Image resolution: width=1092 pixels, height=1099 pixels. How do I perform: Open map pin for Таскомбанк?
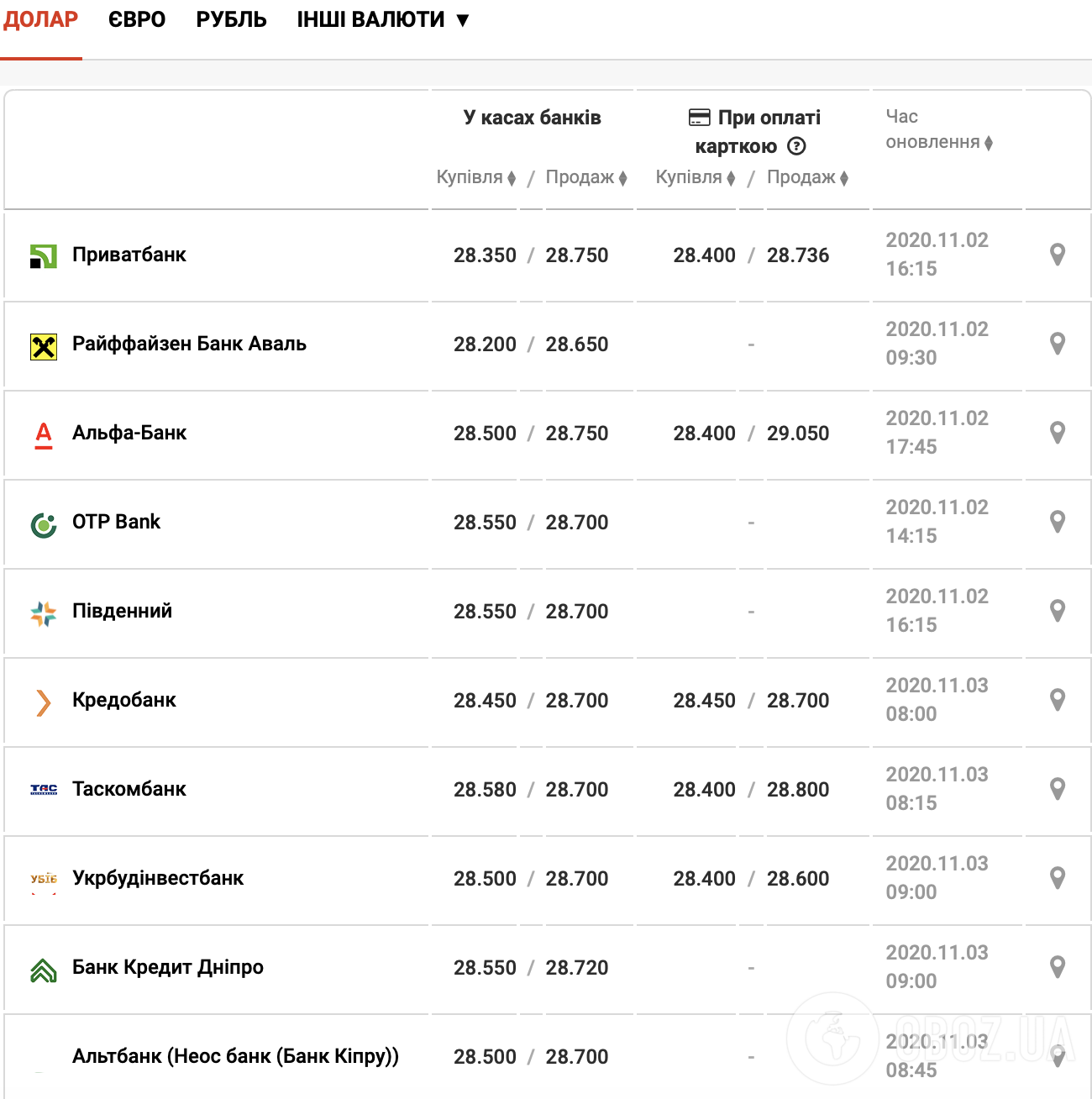coord(1058,789)
